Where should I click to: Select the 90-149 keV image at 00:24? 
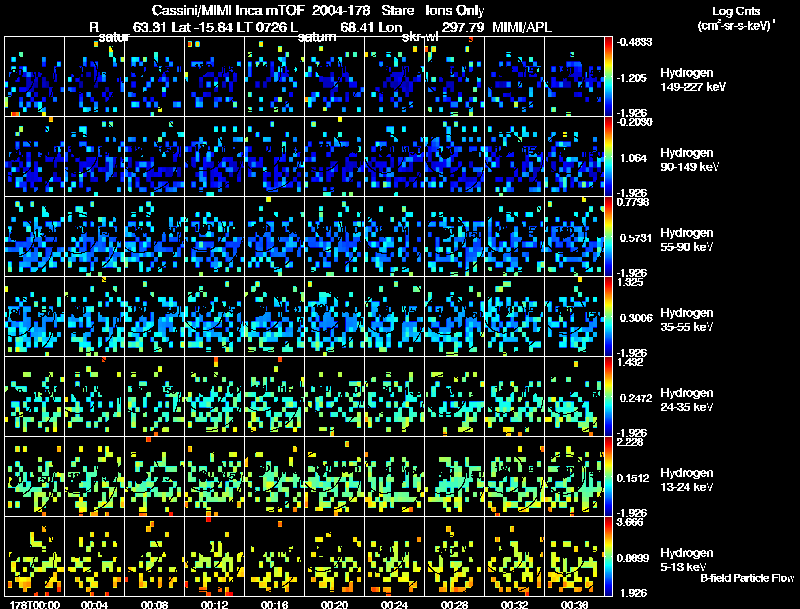394,156
